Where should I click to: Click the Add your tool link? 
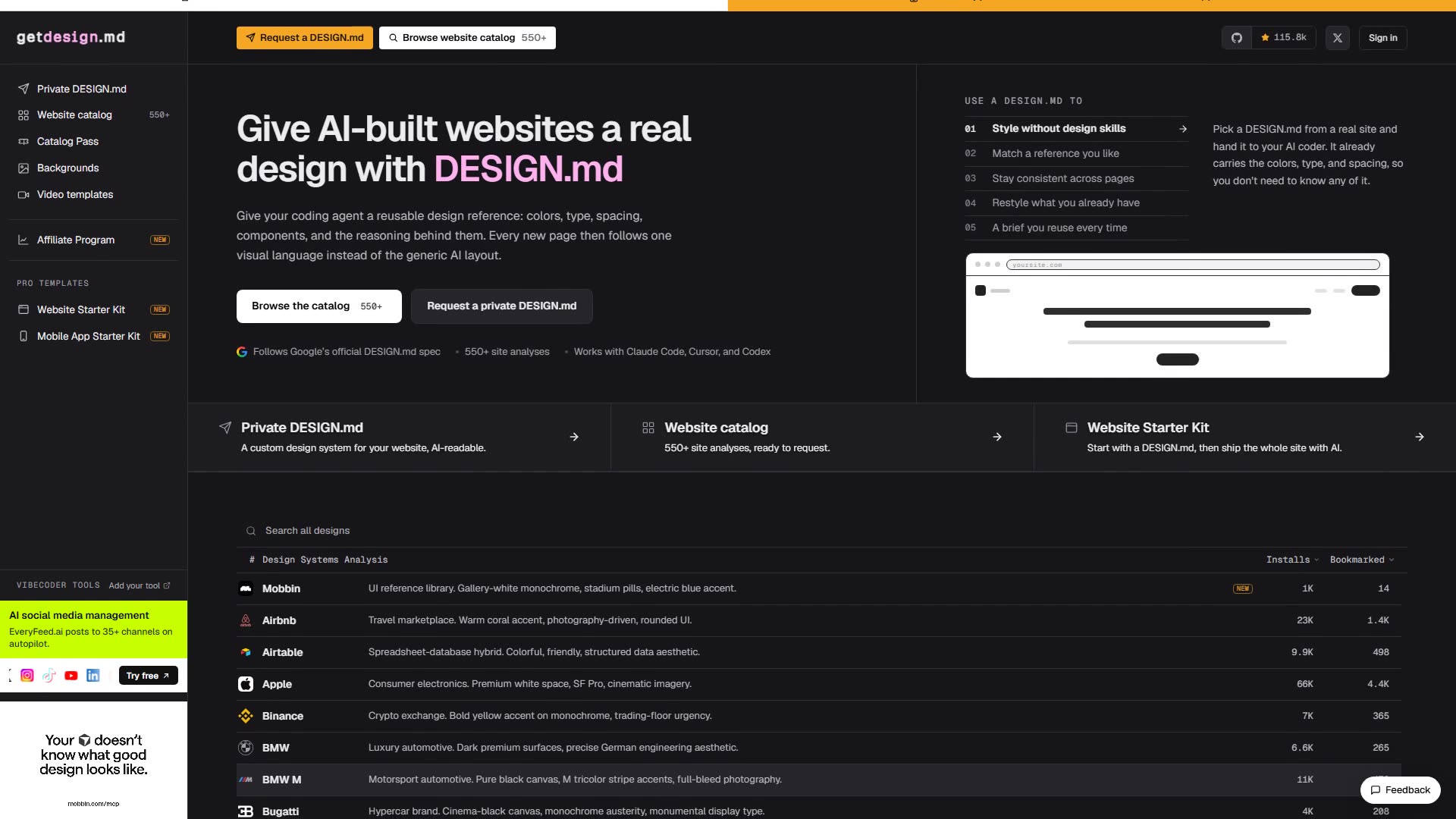coord(140,585)
